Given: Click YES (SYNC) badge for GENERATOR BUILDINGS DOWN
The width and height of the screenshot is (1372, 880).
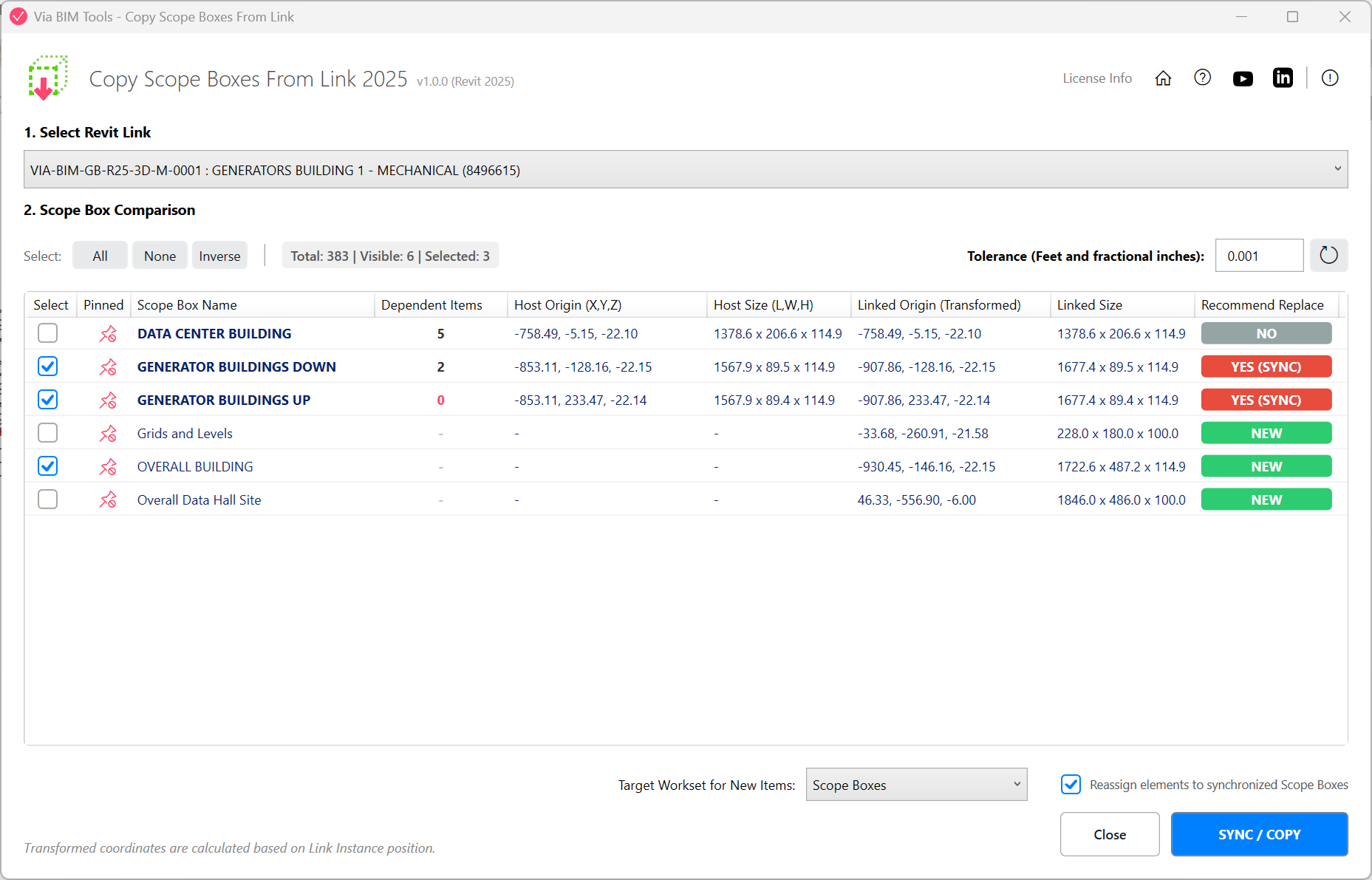Looking at the screenshot, I should point(1266,366).
